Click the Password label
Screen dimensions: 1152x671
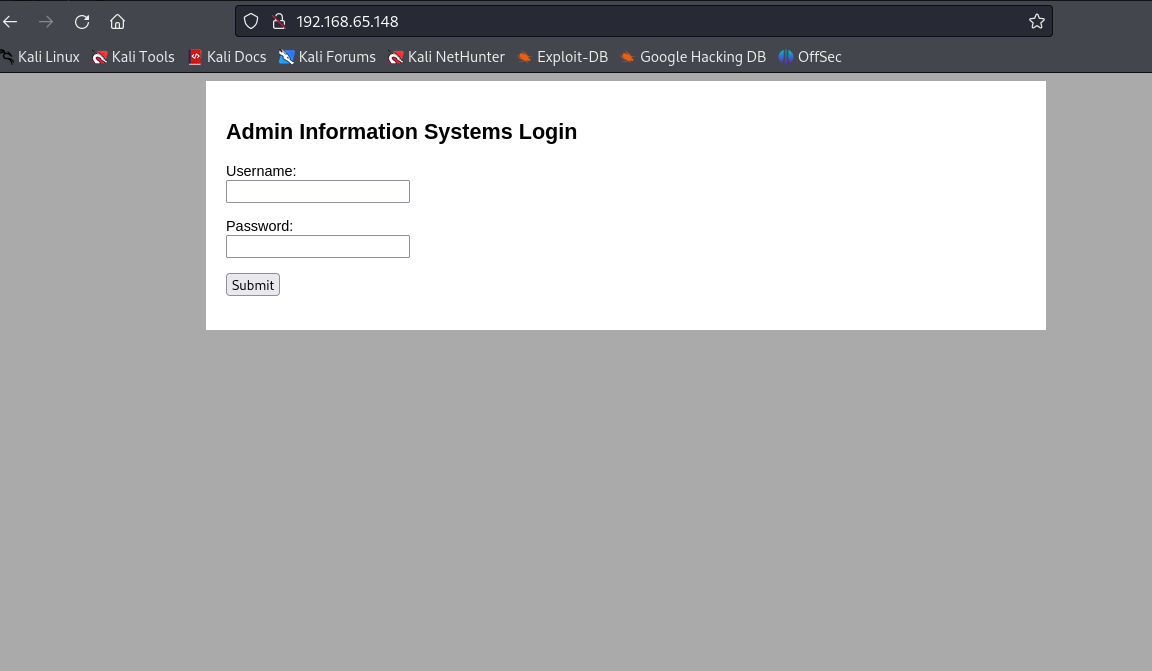click(259, 226)
